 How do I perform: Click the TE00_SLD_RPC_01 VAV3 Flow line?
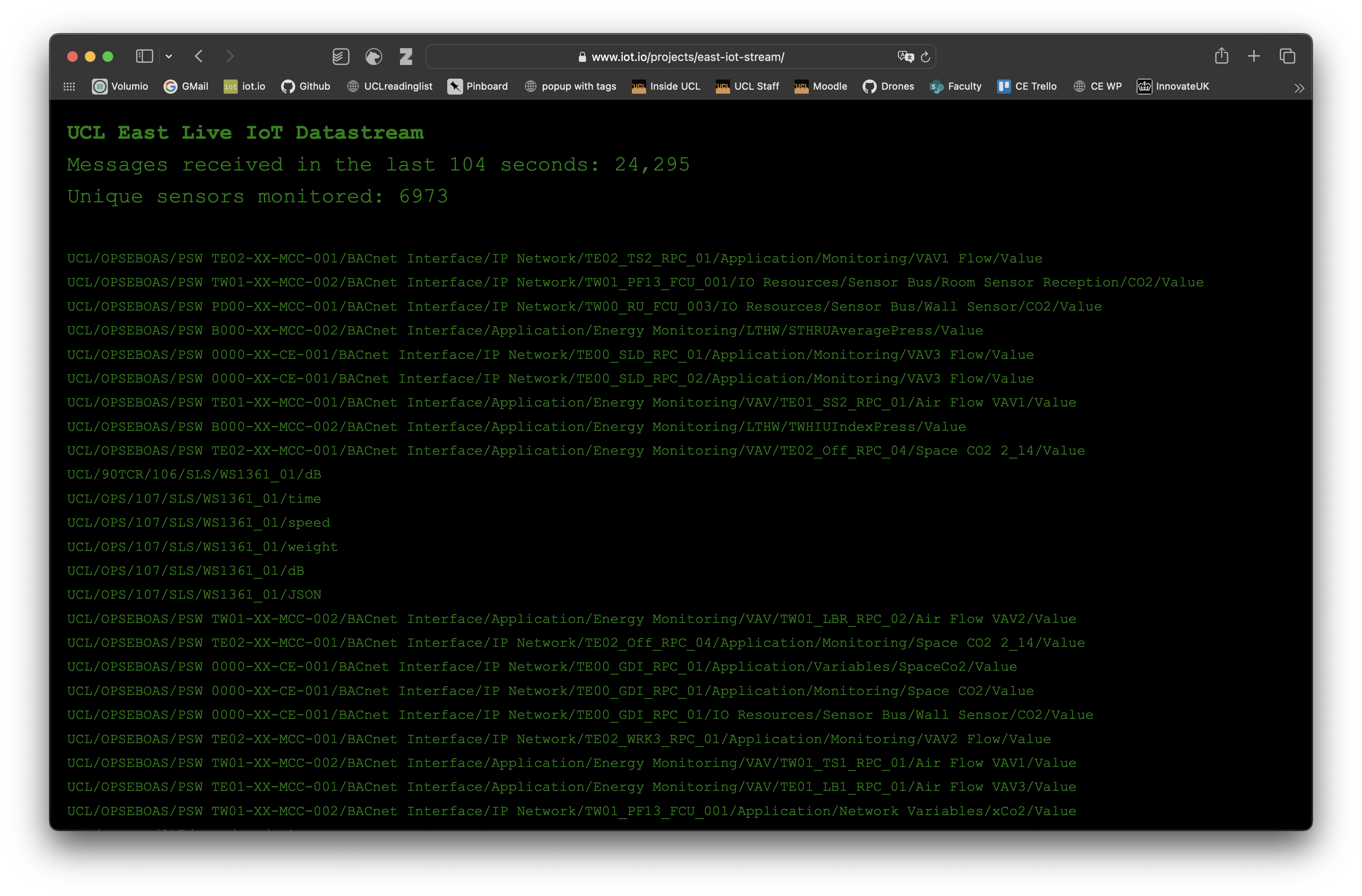point(551,355)
